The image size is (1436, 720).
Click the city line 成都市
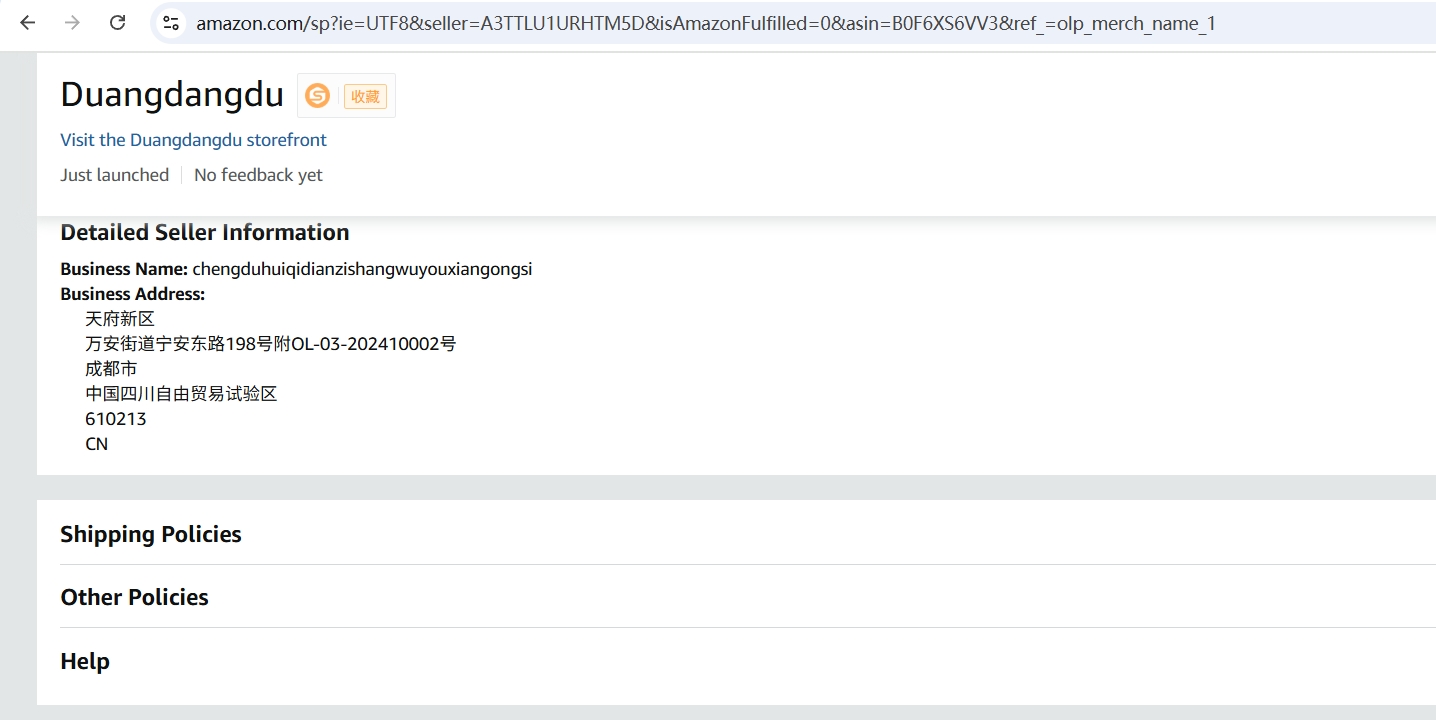tap(111, 369)
